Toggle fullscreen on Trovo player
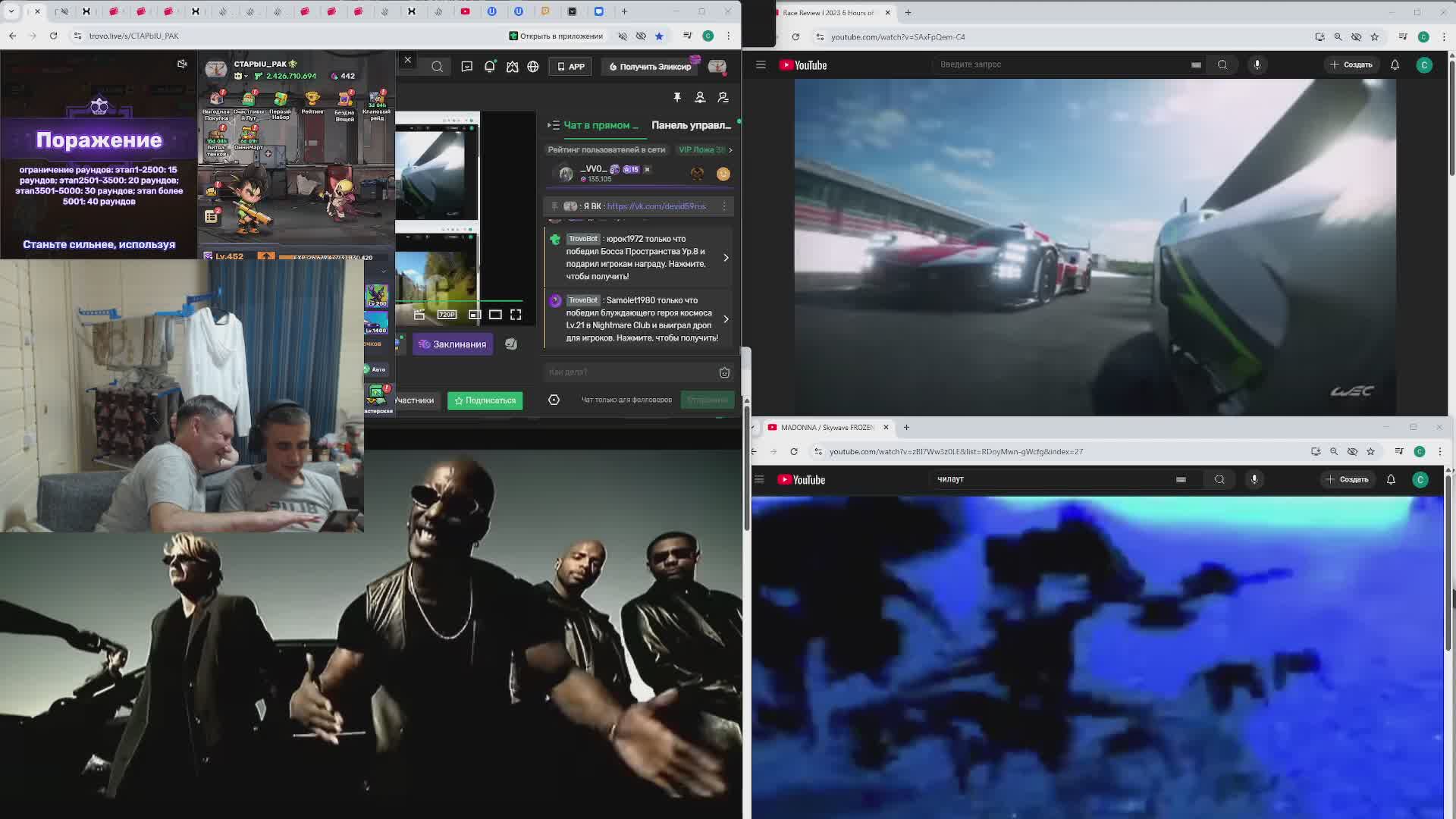 tap(516, 315)
